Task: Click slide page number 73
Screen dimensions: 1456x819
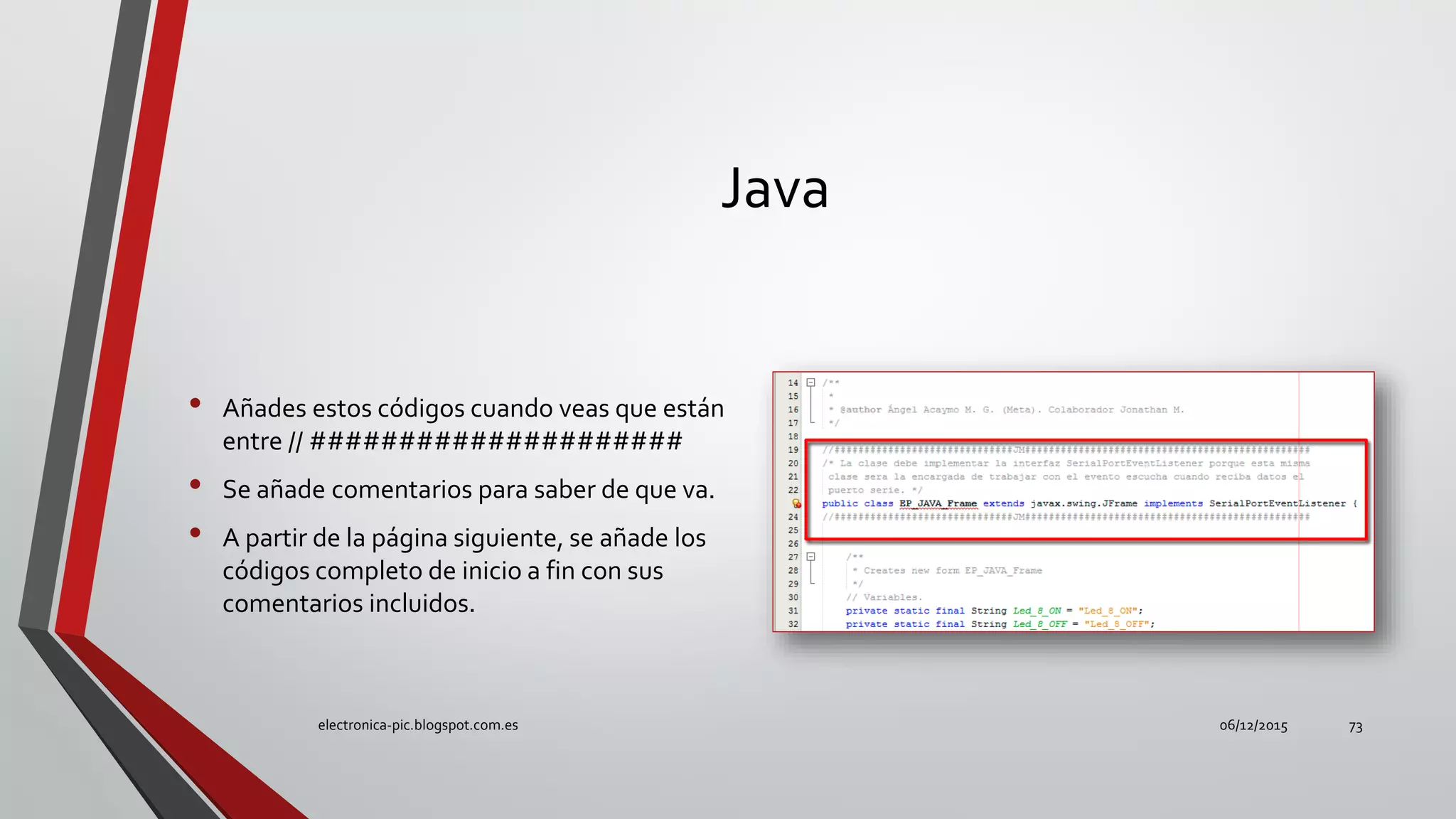Action: point(1355,727)
